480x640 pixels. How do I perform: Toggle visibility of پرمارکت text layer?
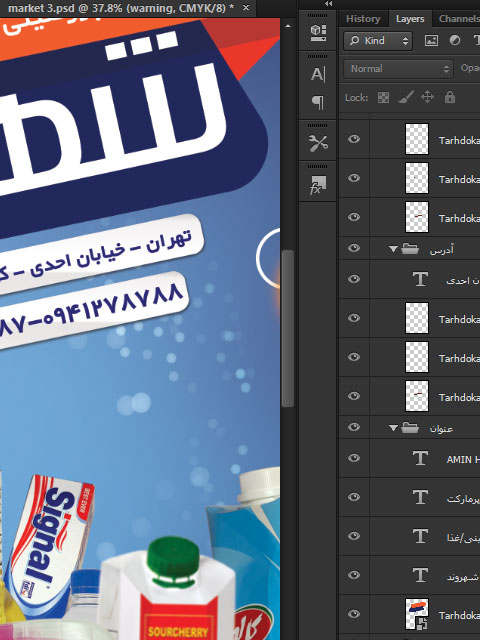coord(354,497)
